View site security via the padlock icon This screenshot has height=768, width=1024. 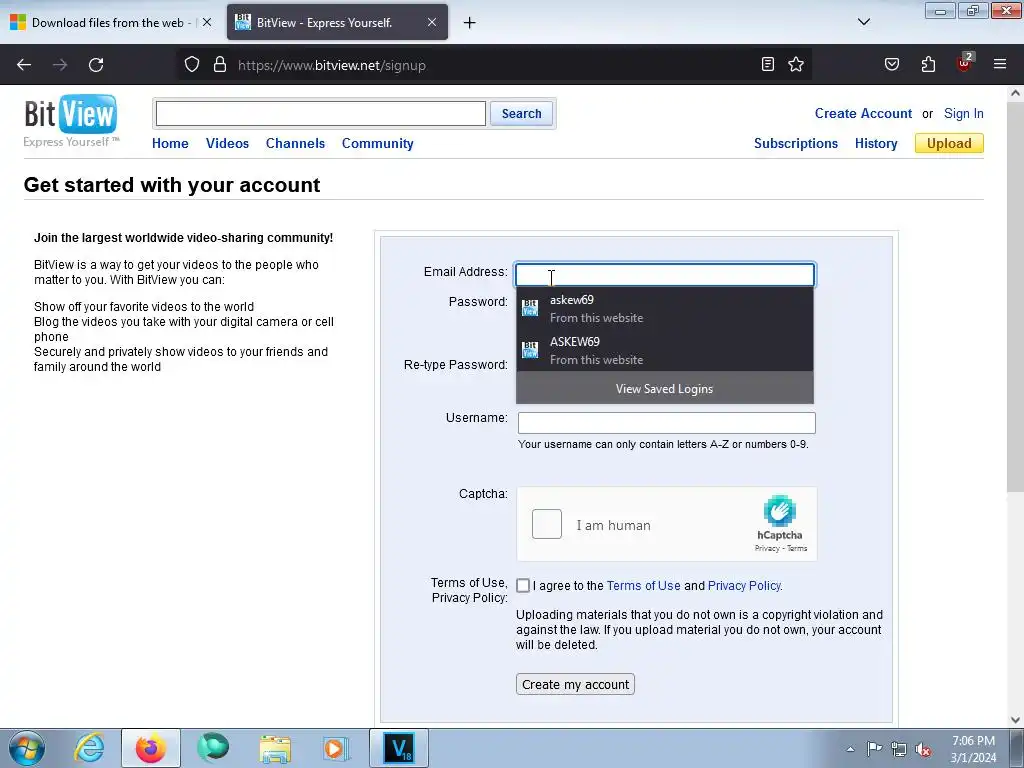pos(220,65)
